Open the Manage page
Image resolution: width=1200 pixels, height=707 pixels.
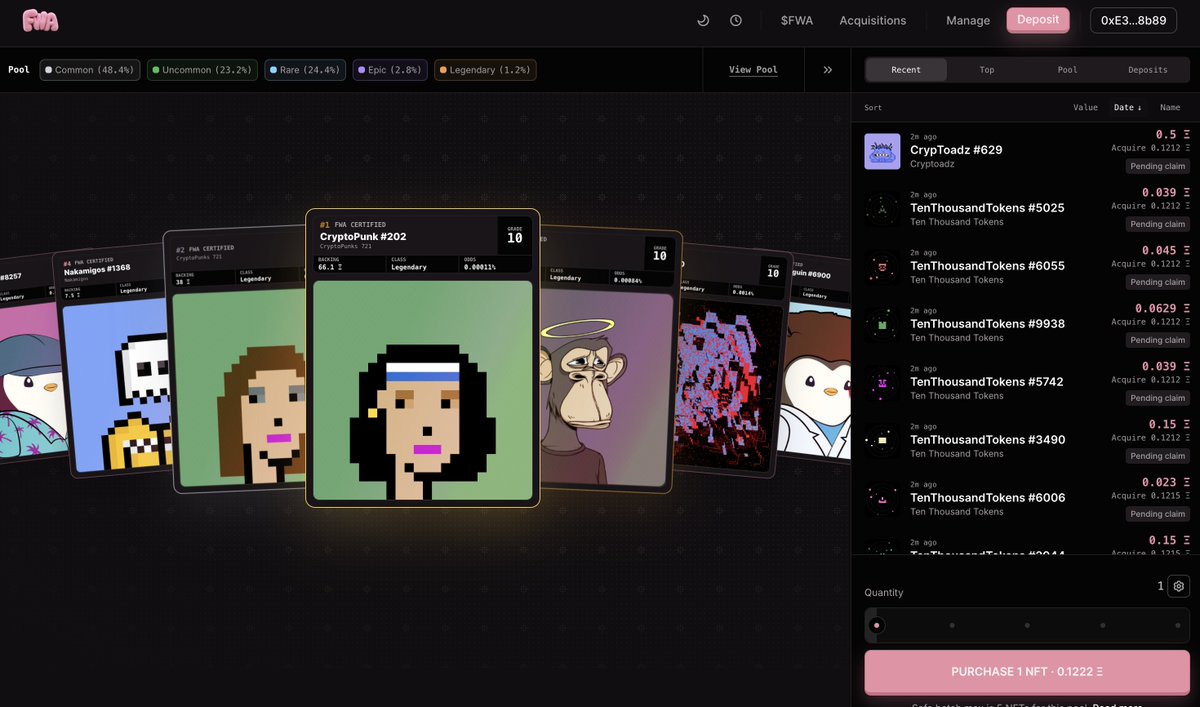point(968,20)
